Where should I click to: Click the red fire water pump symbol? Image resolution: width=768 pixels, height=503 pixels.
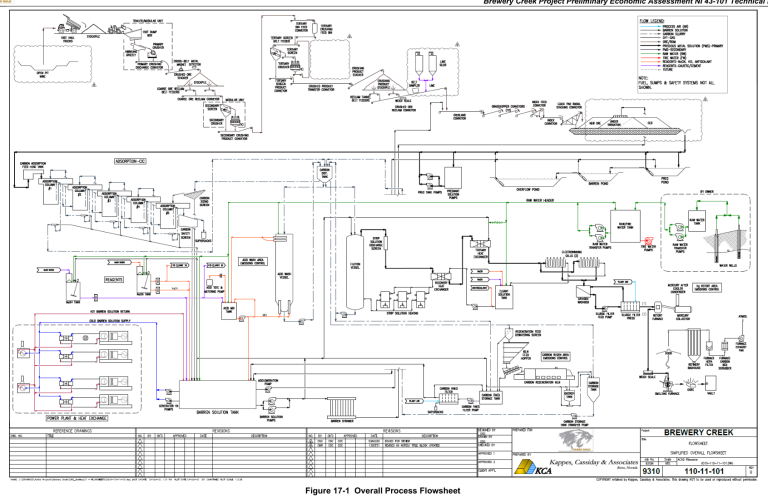click(x=649, y=241)
